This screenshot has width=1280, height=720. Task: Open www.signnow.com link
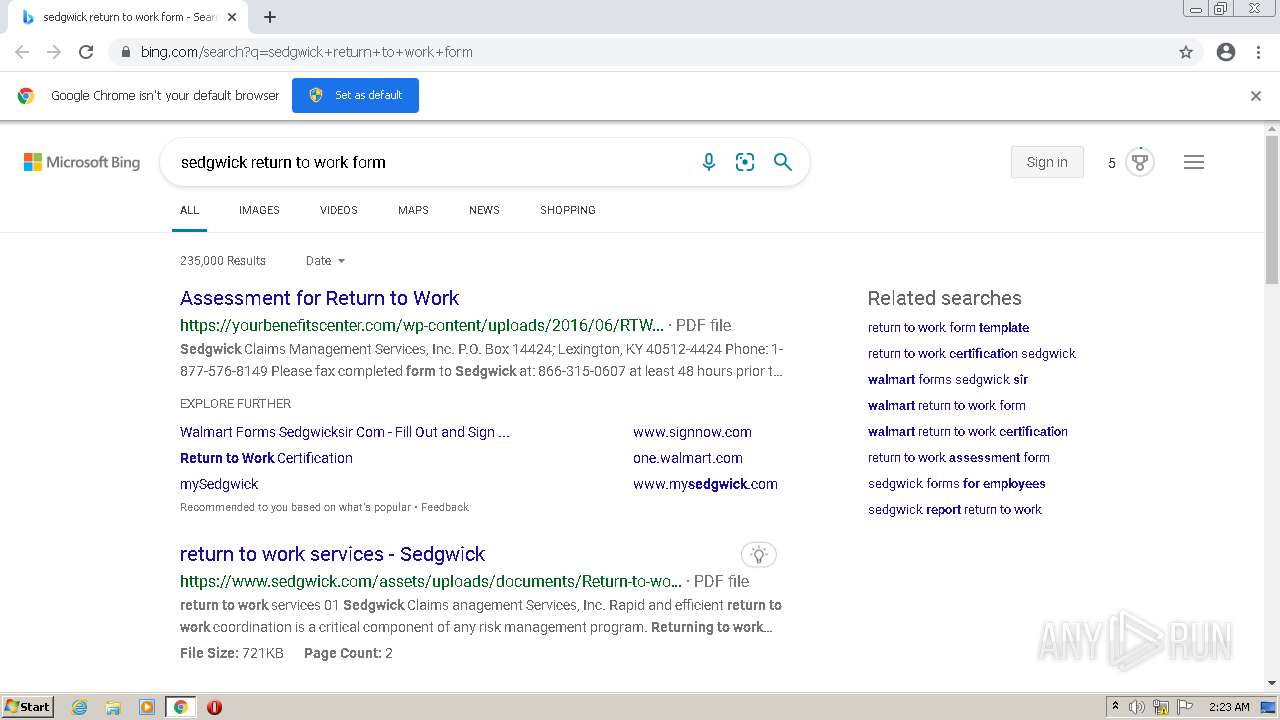692,432
